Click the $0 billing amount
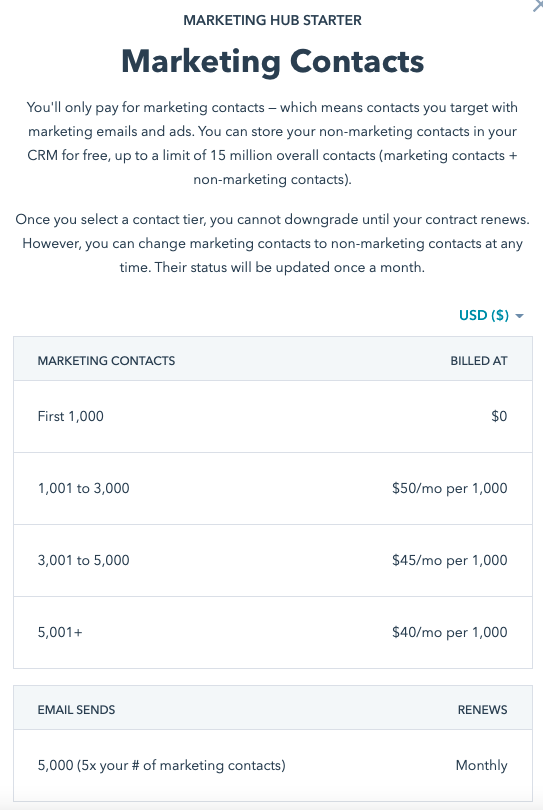 (499, 416)
